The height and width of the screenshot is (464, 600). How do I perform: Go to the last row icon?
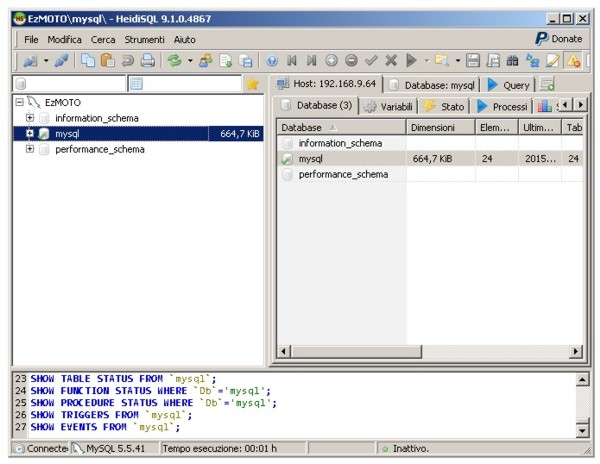click(x=312, y=60)
